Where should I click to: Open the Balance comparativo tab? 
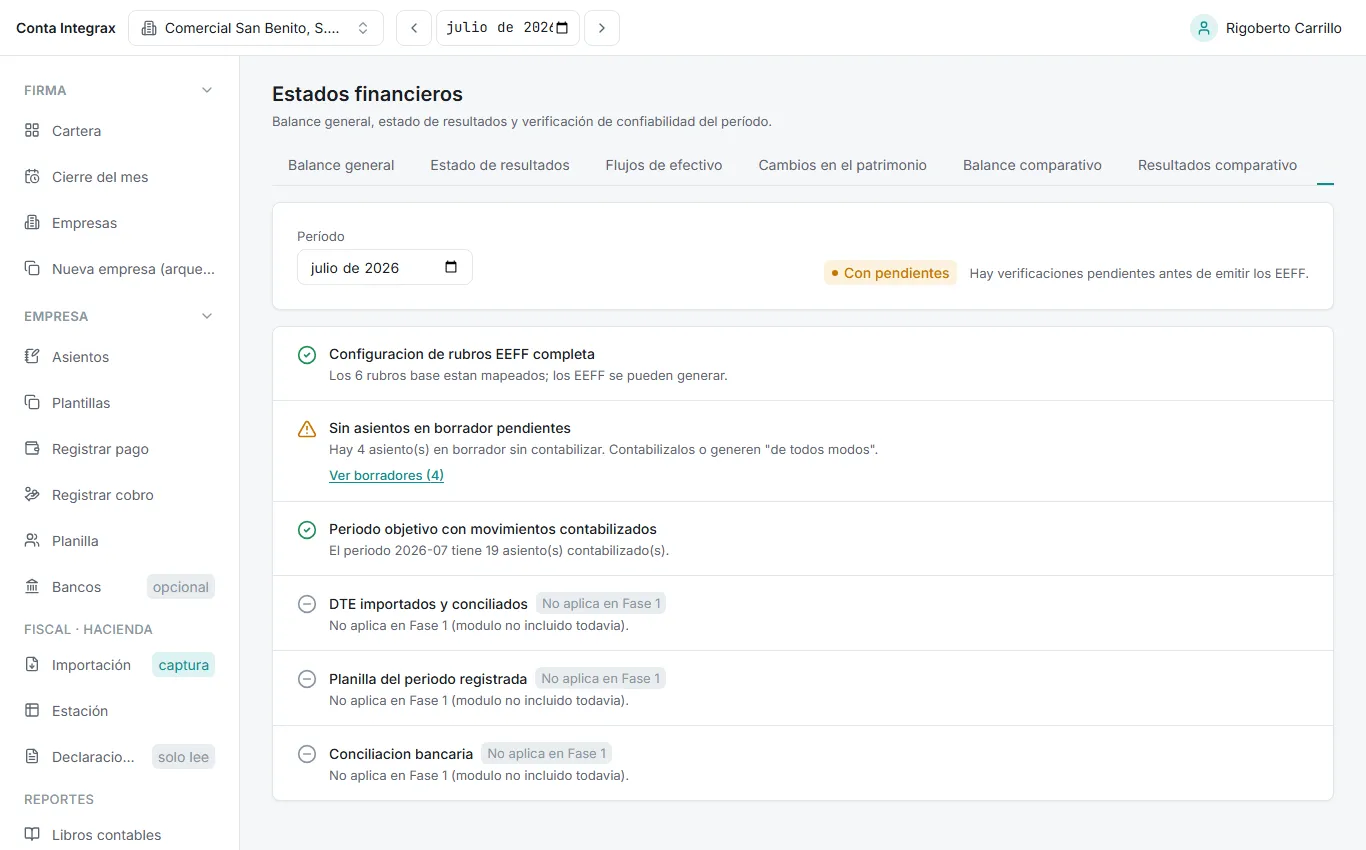point(1032,165)
